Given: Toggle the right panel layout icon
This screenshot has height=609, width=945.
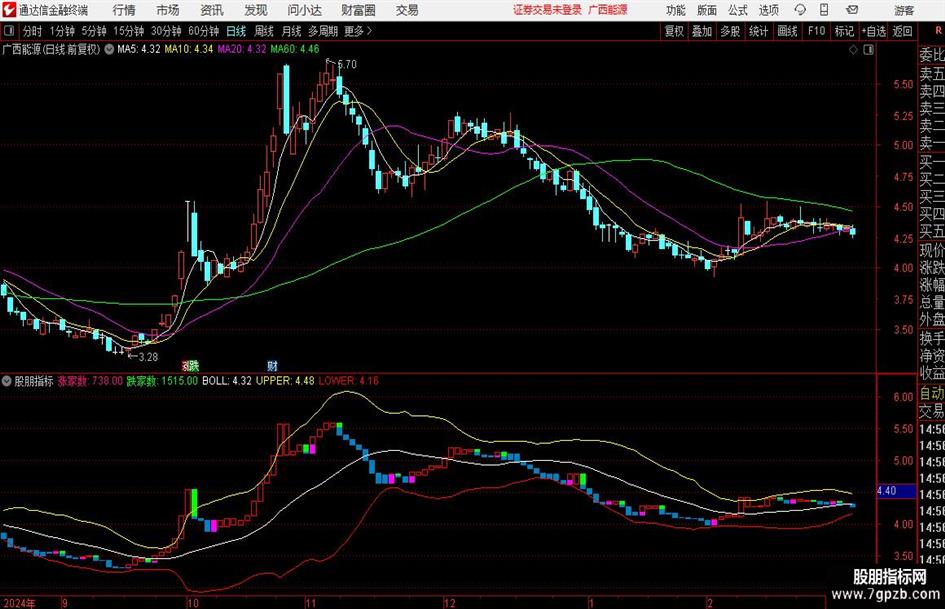Looking at the screenshot, I should pyautogui.click(x=868, y=50).
